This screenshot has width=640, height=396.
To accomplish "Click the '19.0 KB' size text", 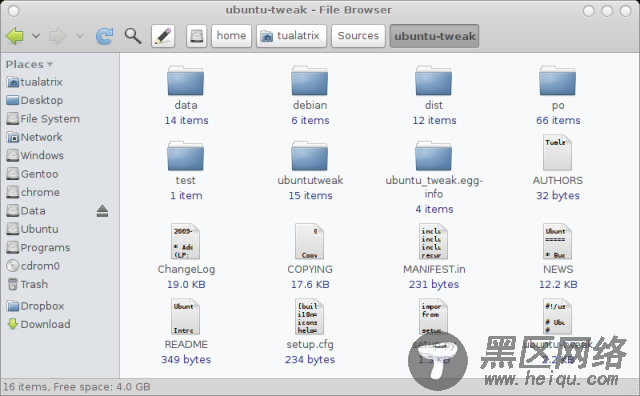I will click(x=186, y=285).
